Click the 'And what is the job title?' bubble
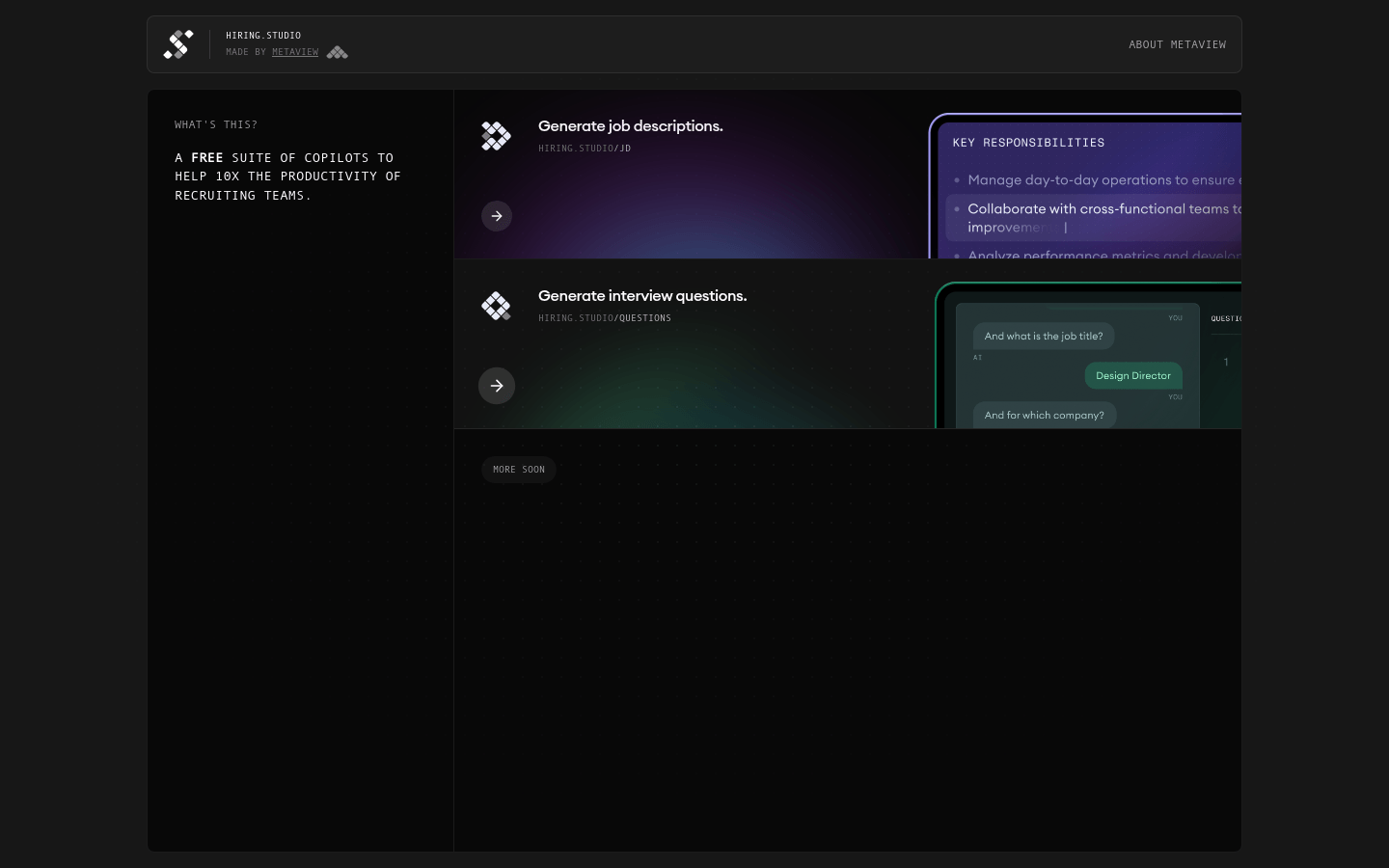The height and width of the screenshot is (868, 1389). click(x=1044, y=337)
